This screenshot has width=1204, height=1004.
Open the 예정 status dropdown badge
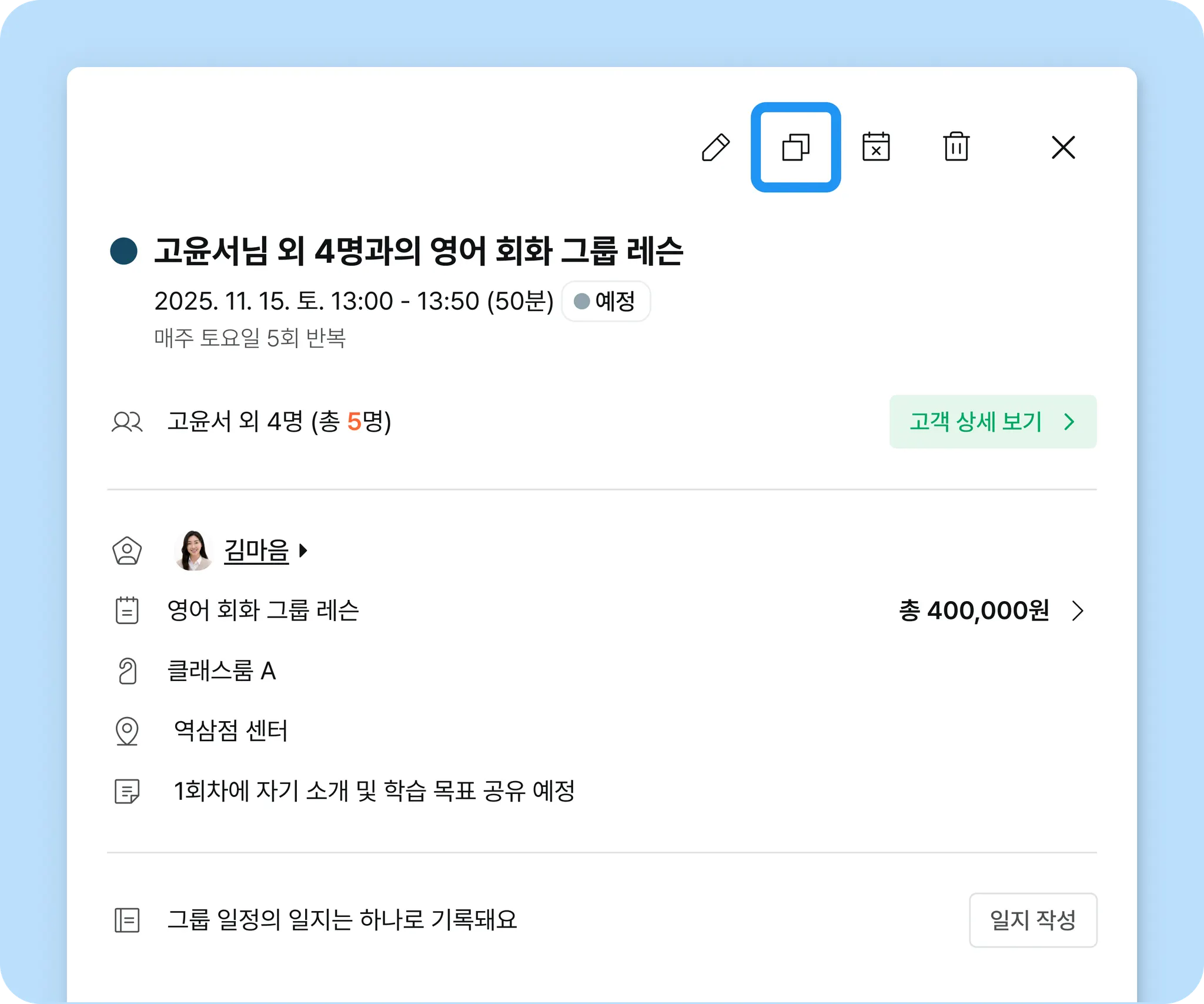tap(606, 301)
